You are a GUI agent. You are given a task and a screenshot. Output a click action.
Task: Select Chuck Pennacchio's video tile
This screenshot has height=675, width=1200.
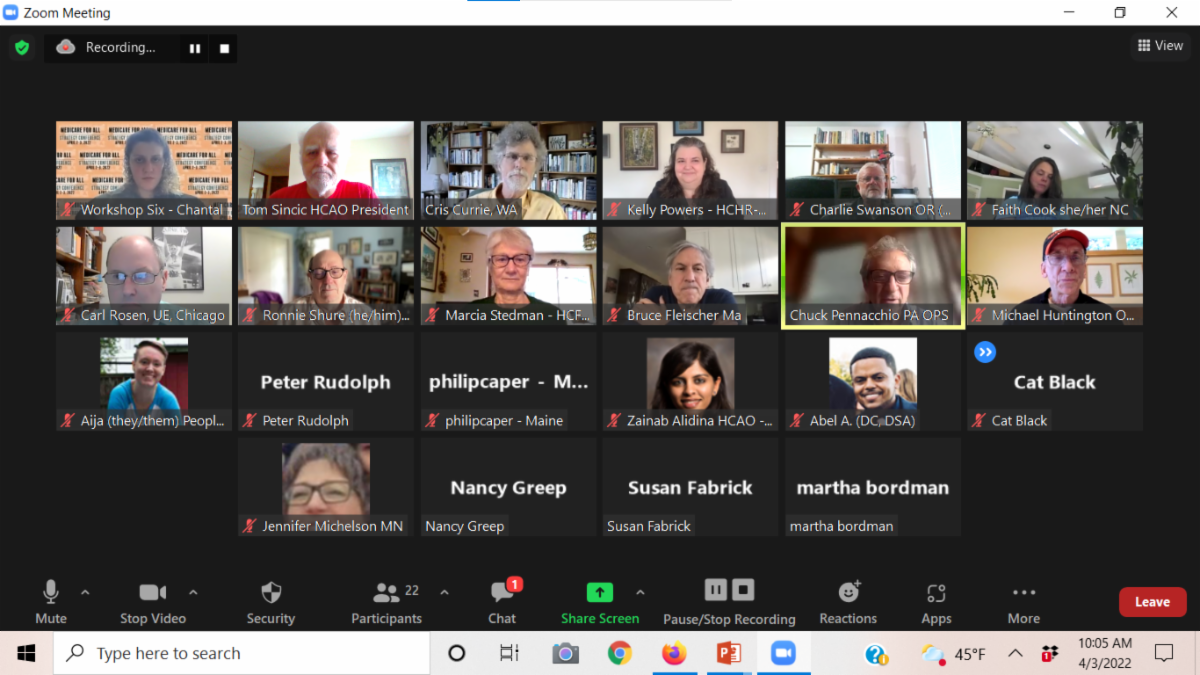[x=872, y=275]
